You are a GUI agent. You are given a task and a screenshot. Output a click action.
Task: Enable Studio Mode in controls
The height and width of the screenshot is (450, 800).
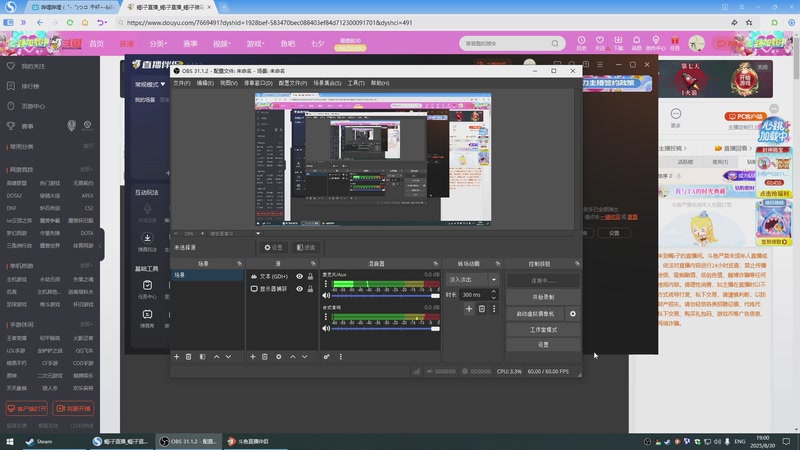point(543,330)
